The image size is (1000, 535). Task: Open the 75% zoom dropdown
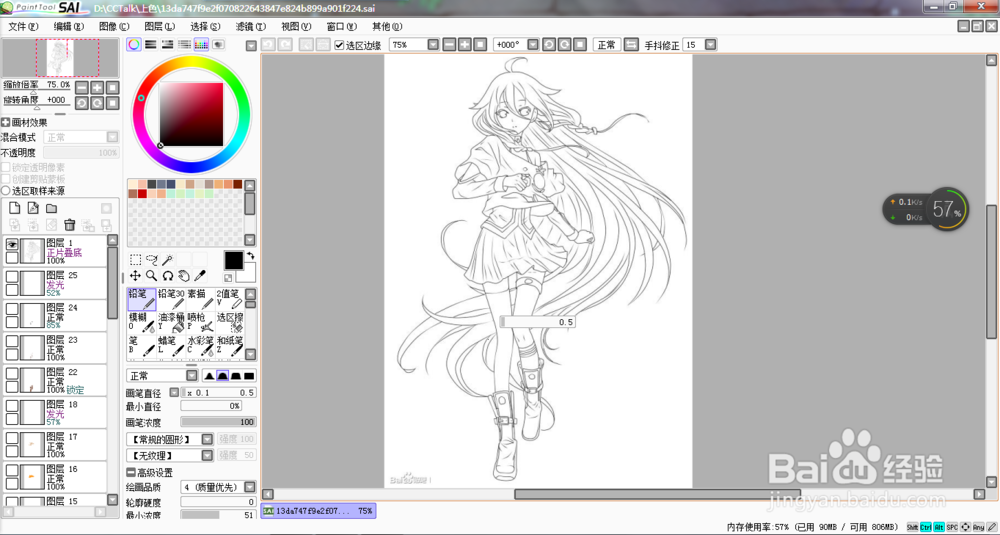(x=433, y=45)
